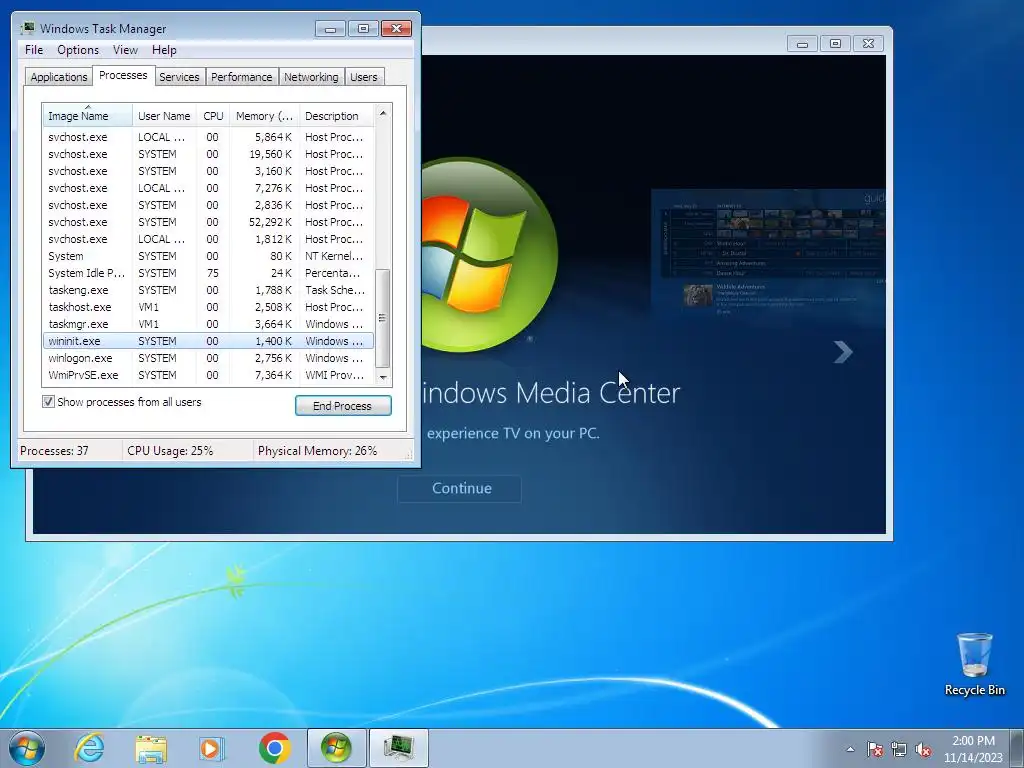
Task: Launch Internet Explorer from the taskbar
Action: (x=89, y=748)
